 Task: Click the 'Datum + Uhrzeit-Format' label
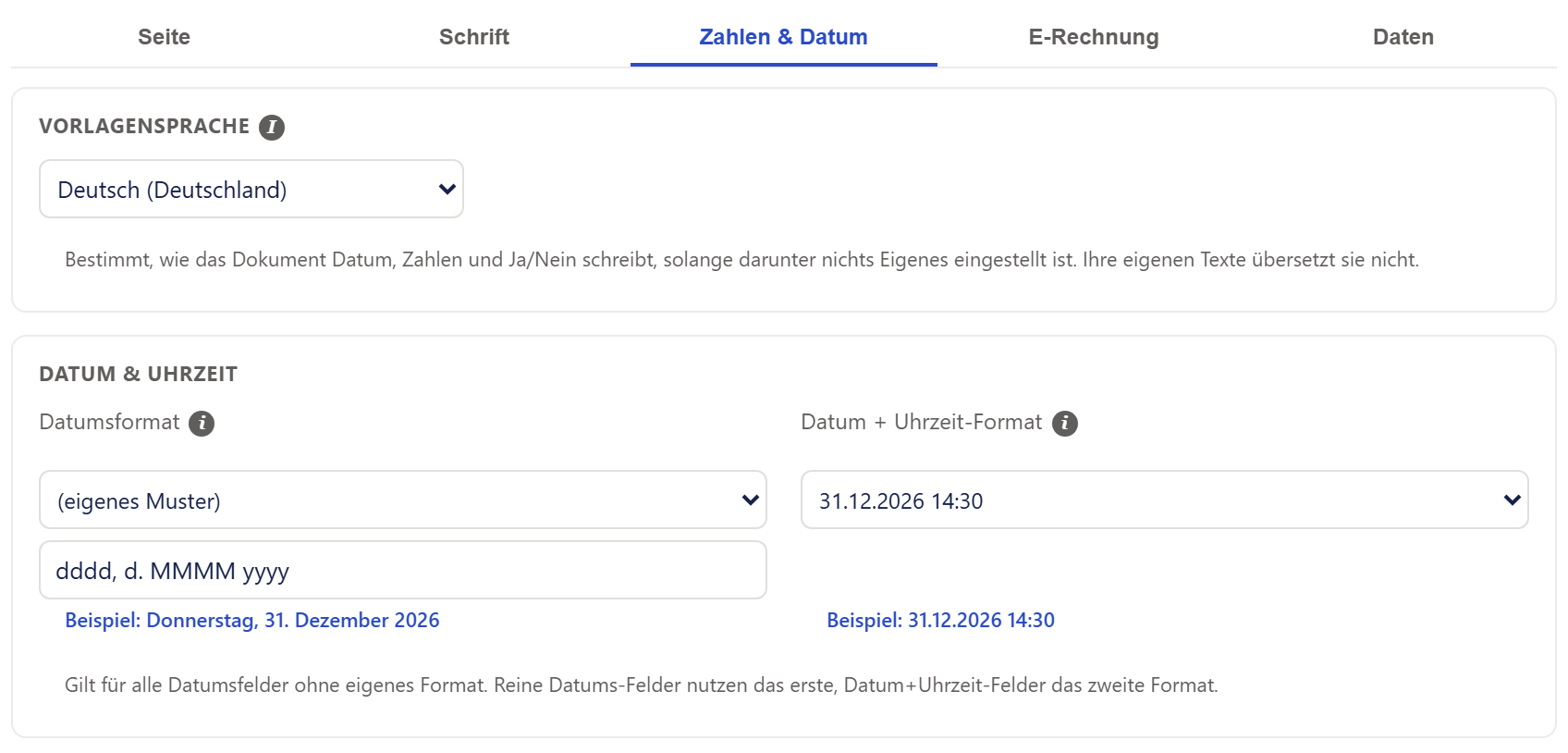pos(922,422)
